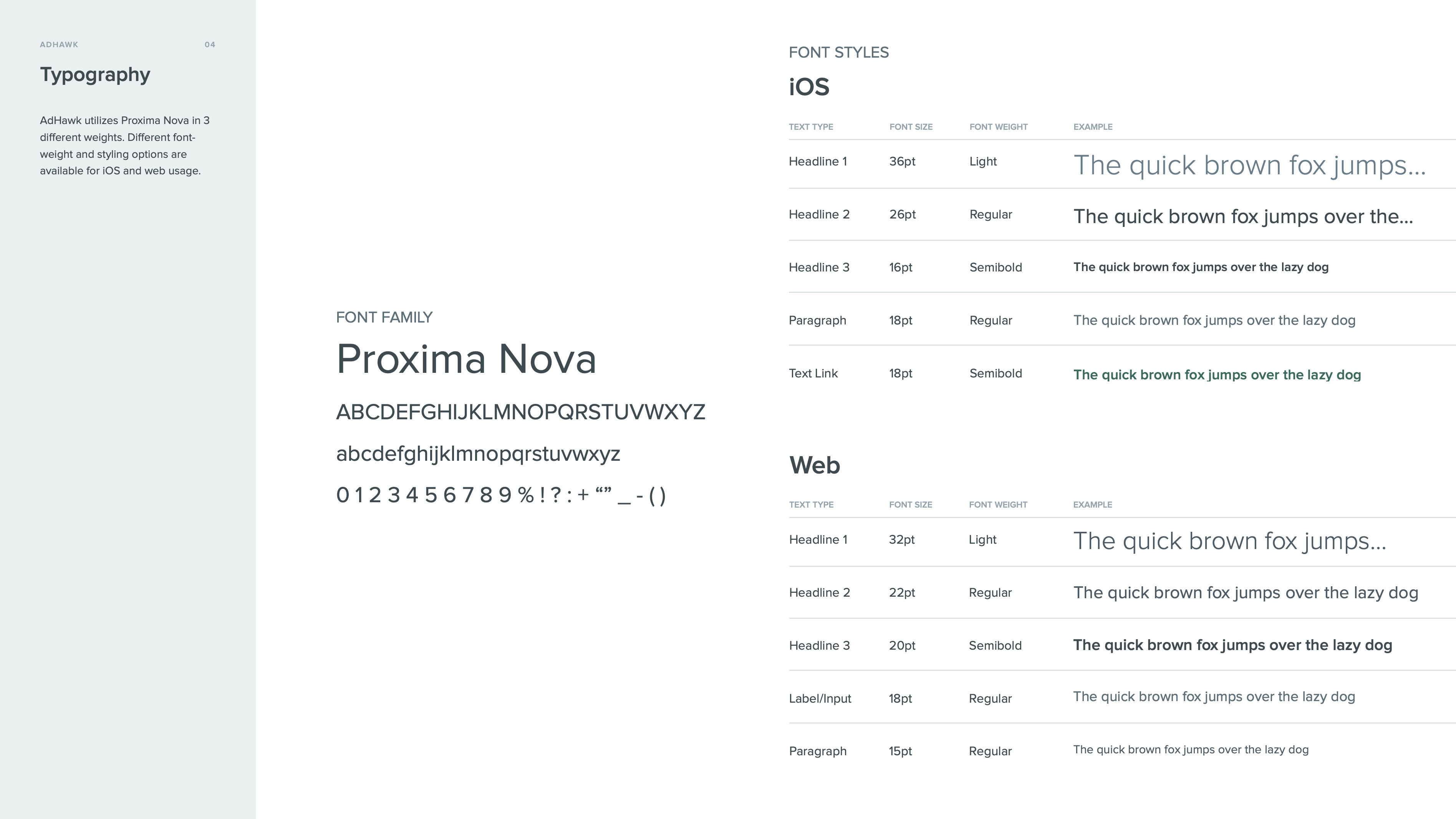Click the FONT STYLES section header

tap(839, 53)
